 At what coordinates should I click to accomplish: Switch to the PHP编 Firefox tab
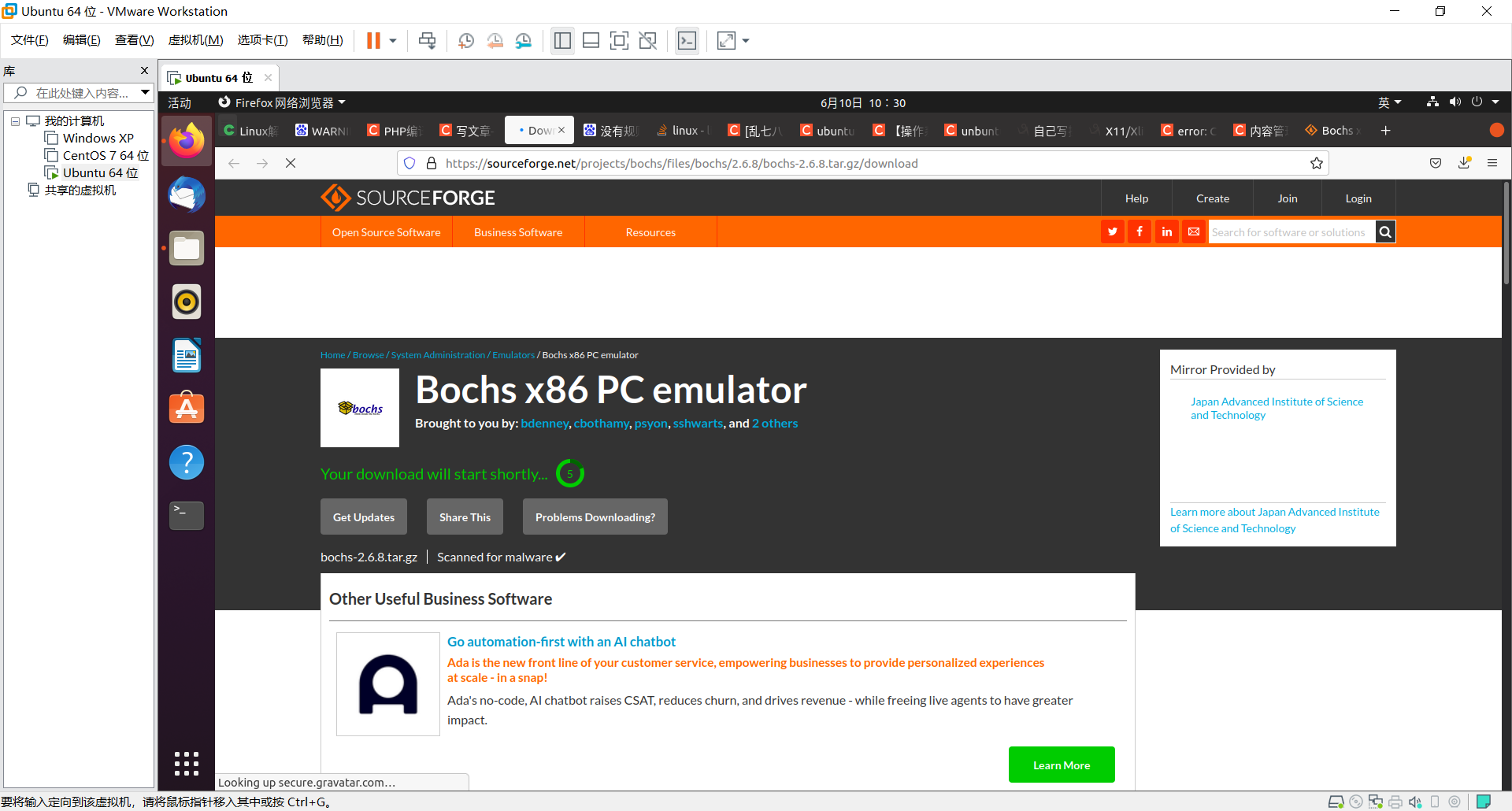[395, 131]
